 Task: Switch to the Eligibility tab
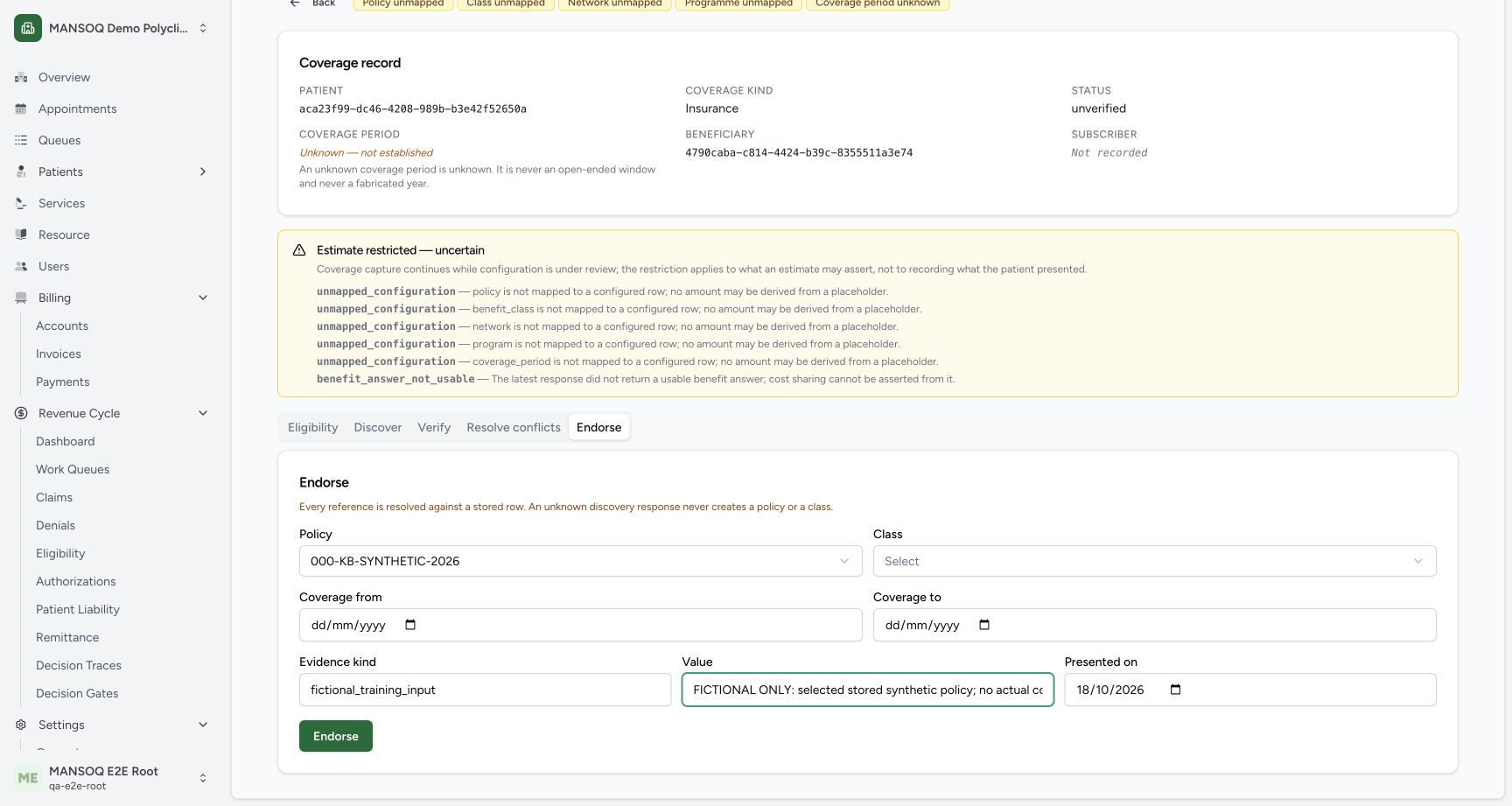pyautogui.click(x=312, y=427)
